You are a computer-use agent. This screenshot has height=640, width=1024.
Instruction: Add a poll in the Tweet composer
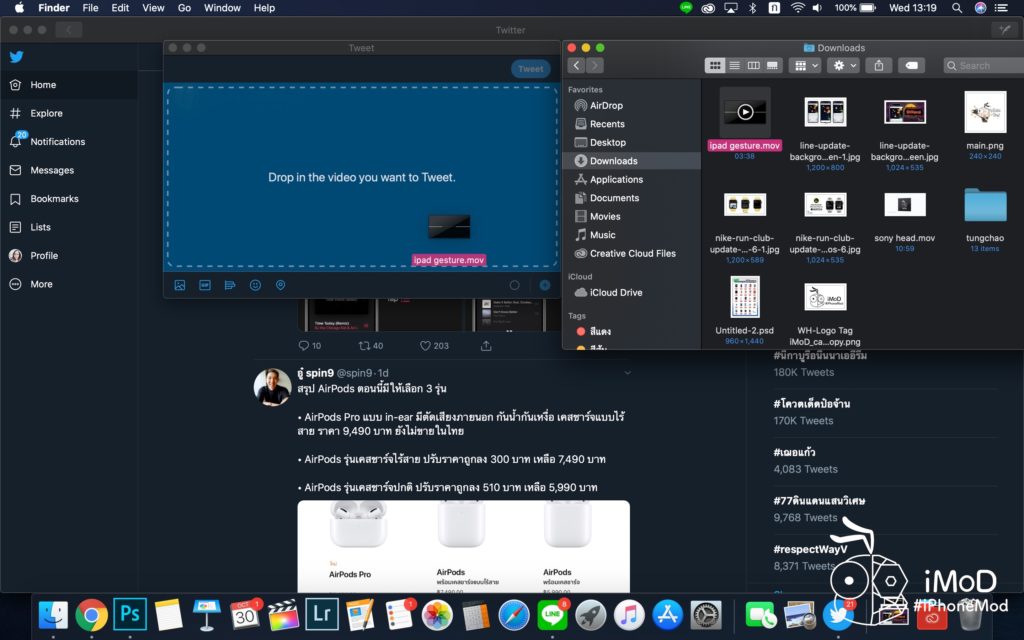point(230,285)
